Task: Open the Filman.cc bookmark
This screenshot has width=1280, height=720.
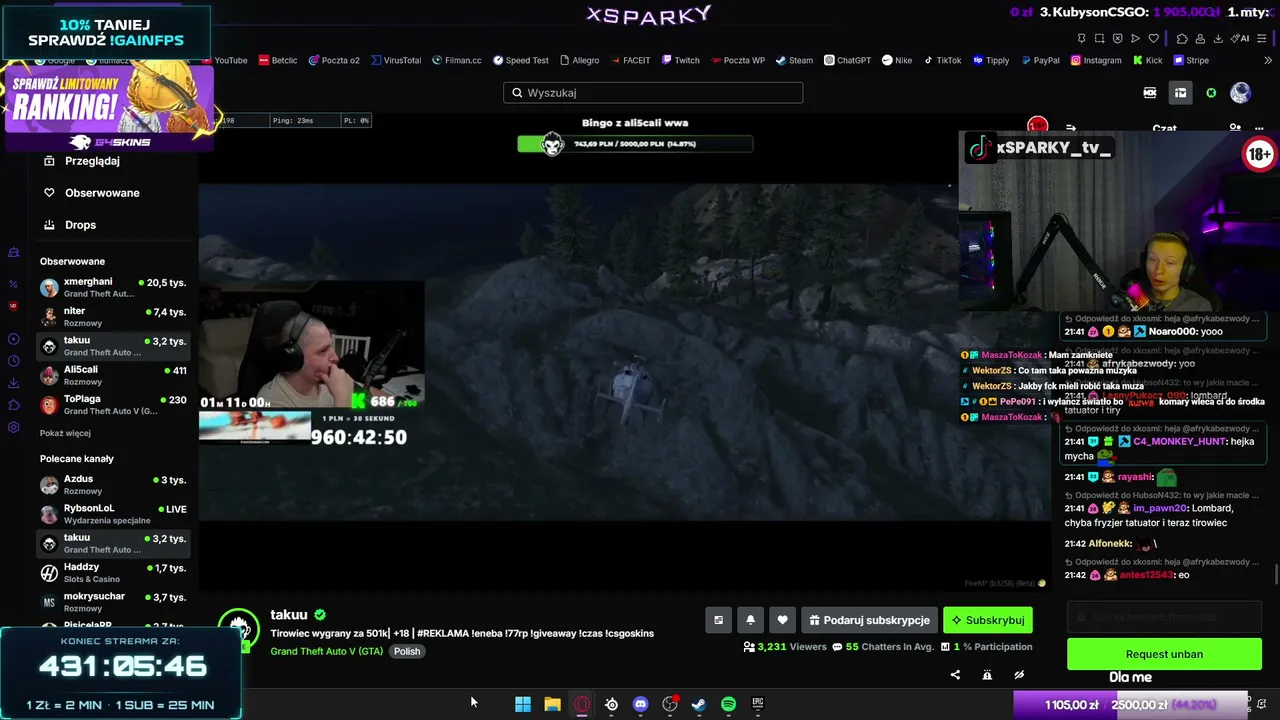Action: (457, 60)
